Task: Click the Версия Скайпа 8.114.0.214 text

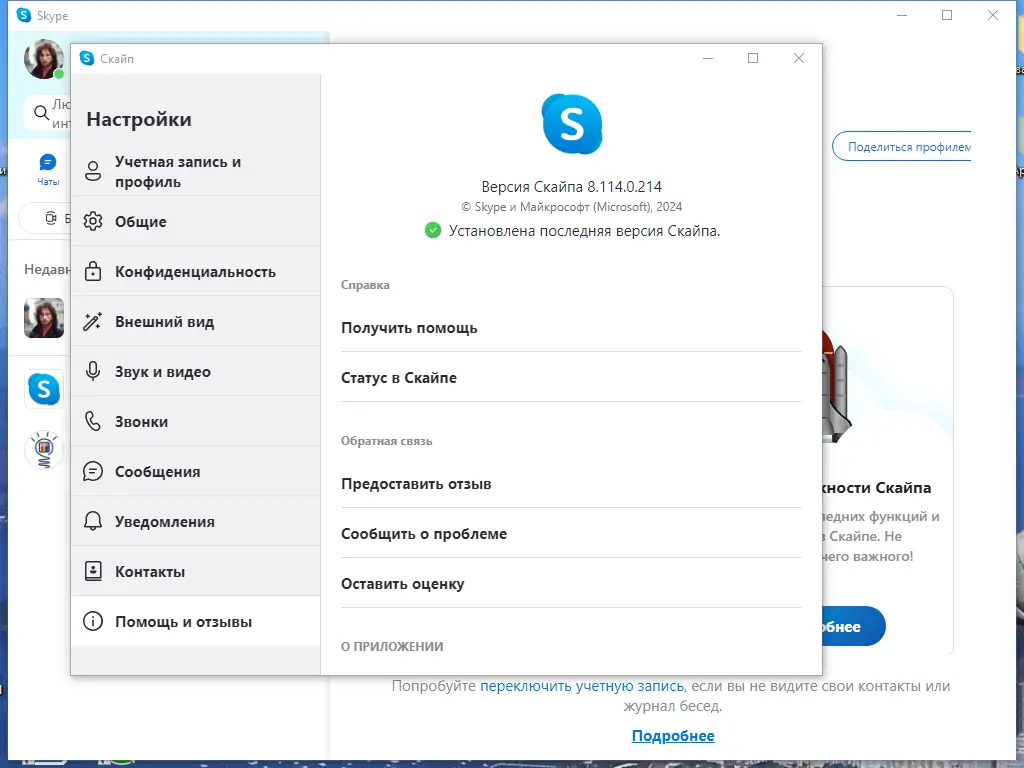Action: coord(571,187)
